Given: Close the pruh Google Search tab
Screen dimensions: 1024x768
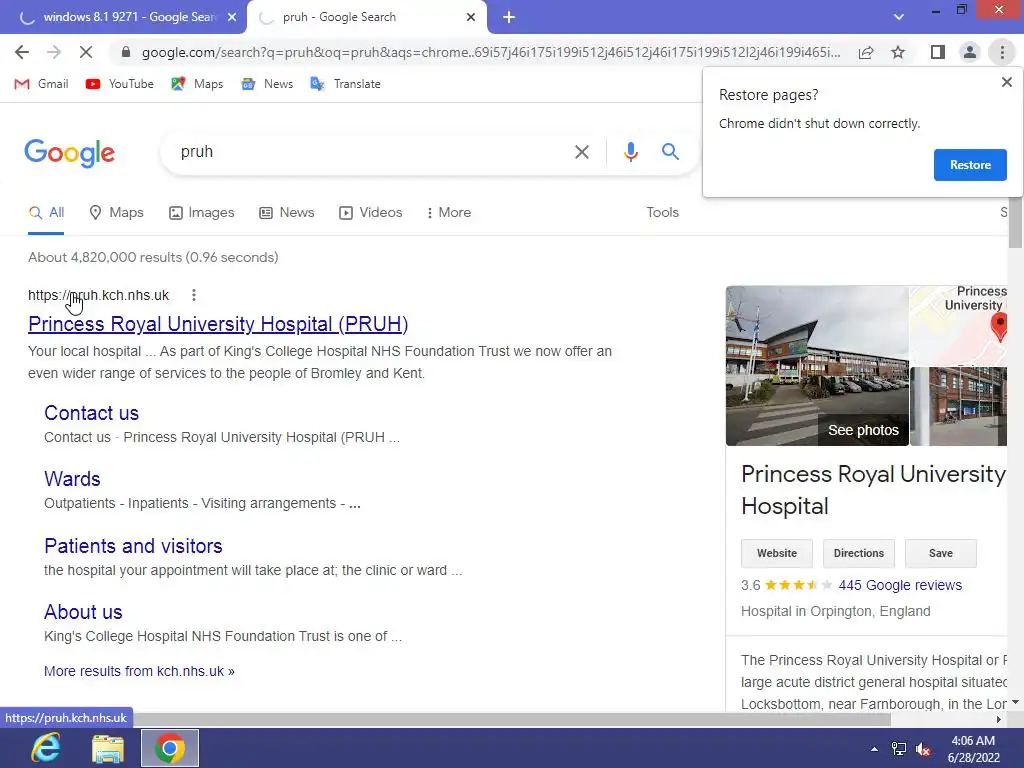Looking at the screenshot, I should [x=471, y=18].
